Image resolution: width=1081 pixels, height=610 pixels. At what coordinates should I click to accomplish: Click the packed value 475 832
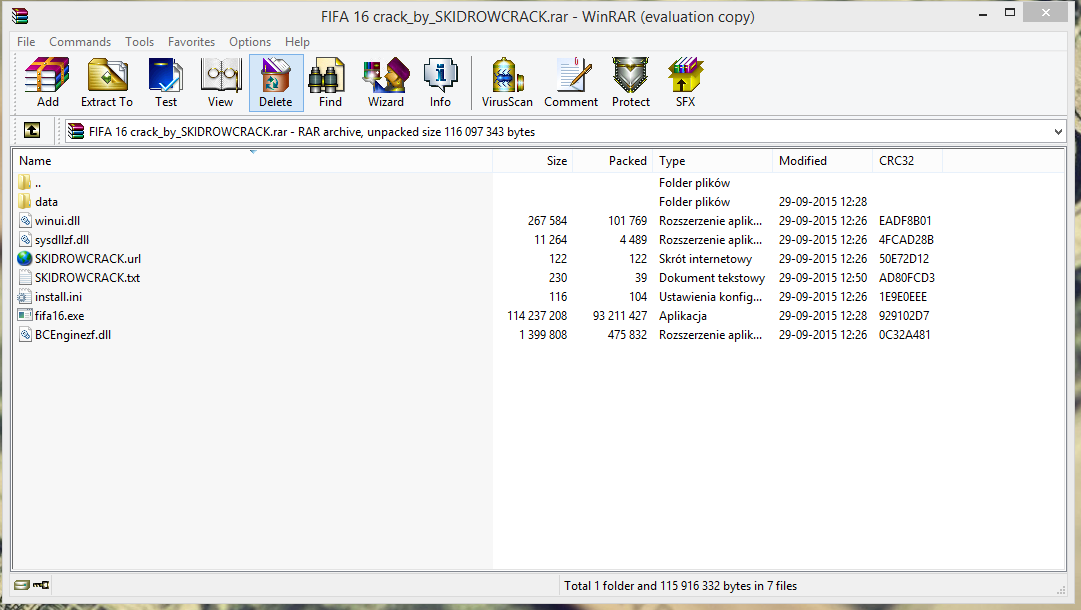click(627, 334)
